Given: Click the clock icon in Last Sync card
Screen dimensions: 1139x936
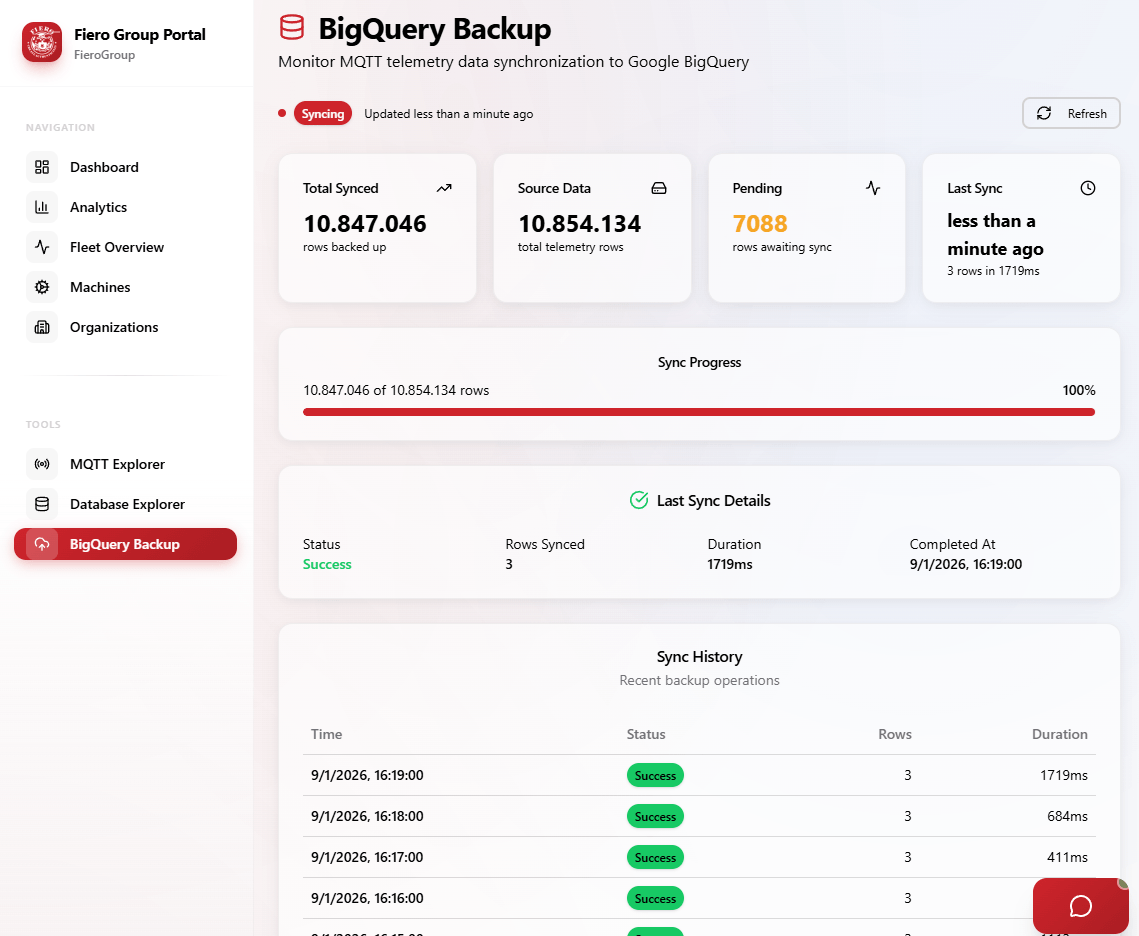Looking at the screenshot, I should pos(1088,188).
